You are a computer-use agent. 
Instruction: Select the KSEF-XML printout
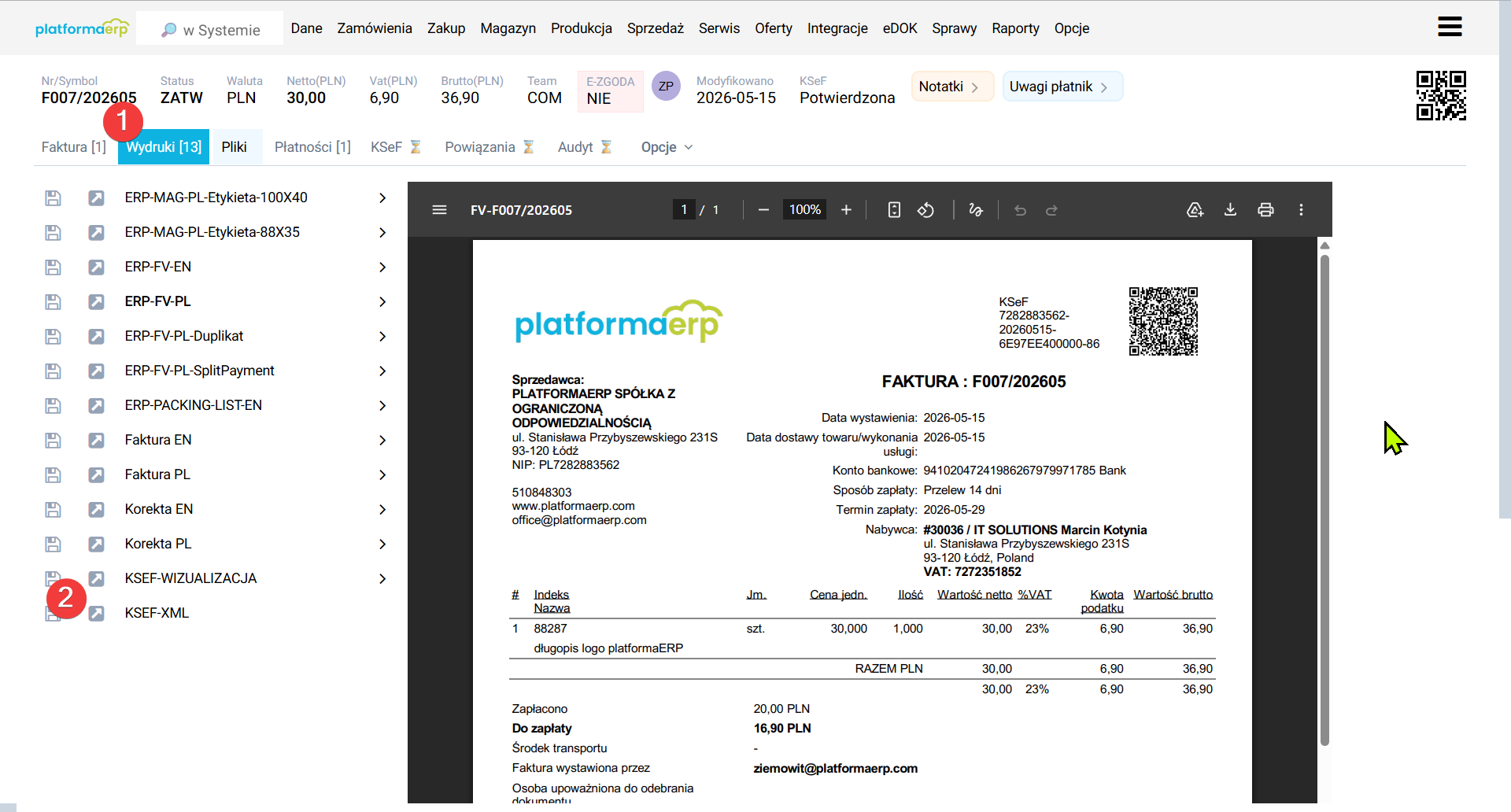click(x=157, y=613)
